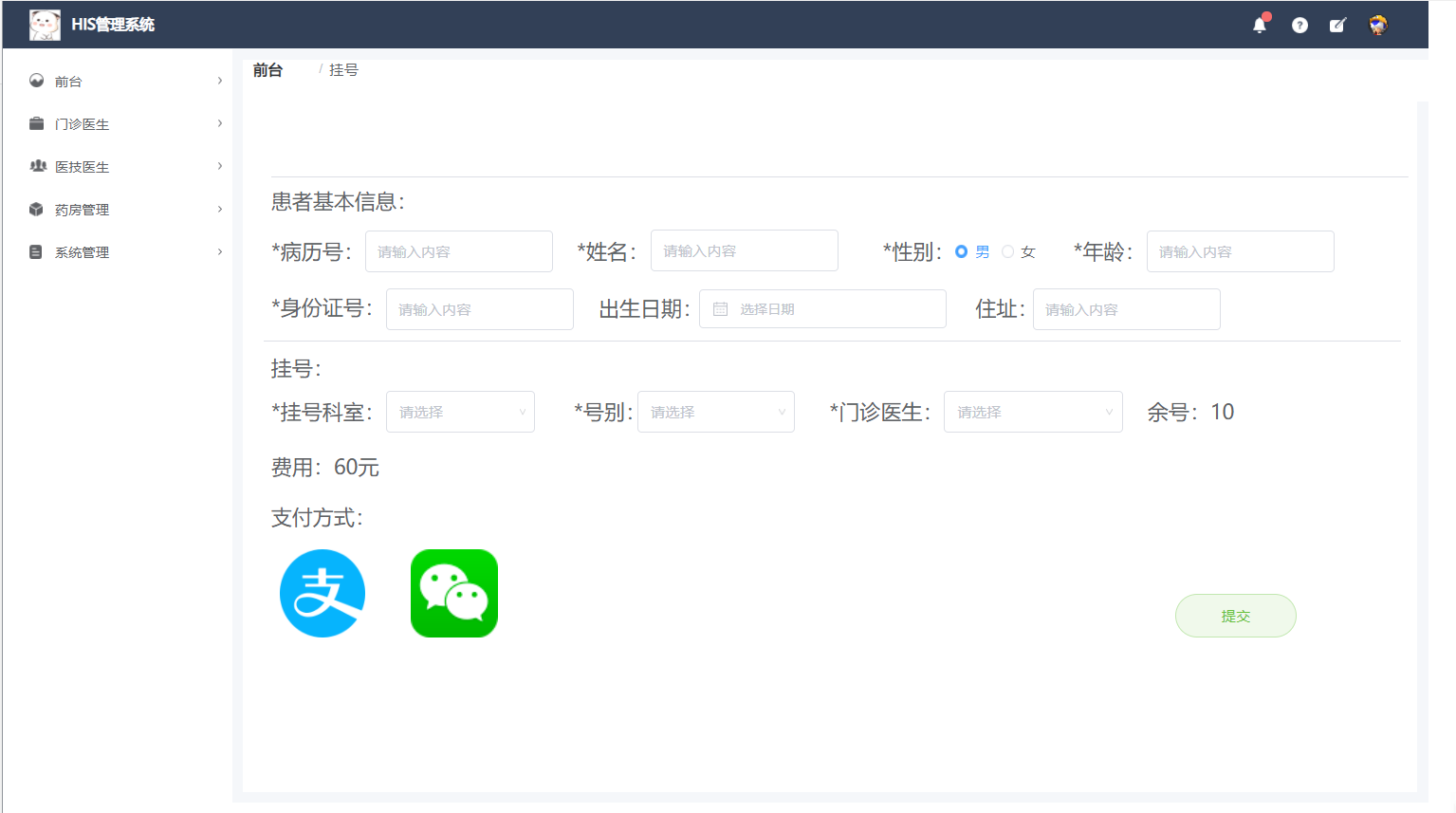Focus the 年龄 input field
Image resolution: width=1456 pixels, height=813 pixels.
[x=1241, y=251]
